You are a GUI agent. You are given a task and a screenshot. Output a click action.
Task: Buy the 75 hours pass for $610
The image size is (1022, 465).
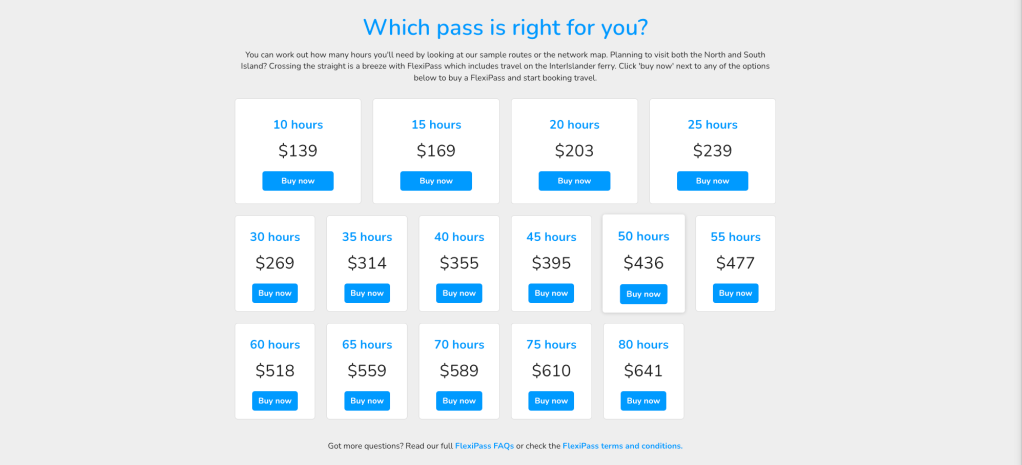click(551, 401)
